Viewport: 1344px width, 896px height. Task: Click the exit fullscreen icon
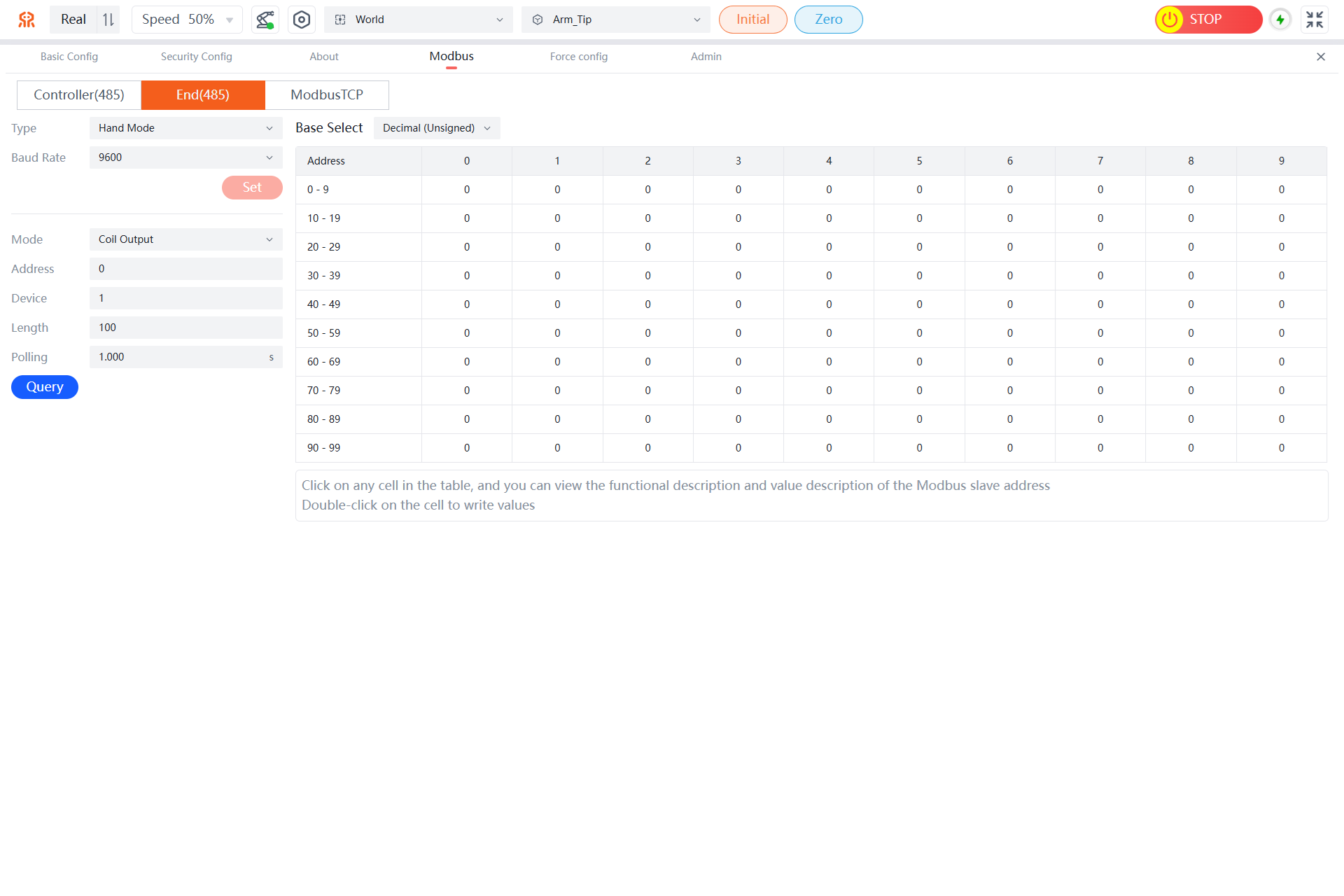(1315, 20)
